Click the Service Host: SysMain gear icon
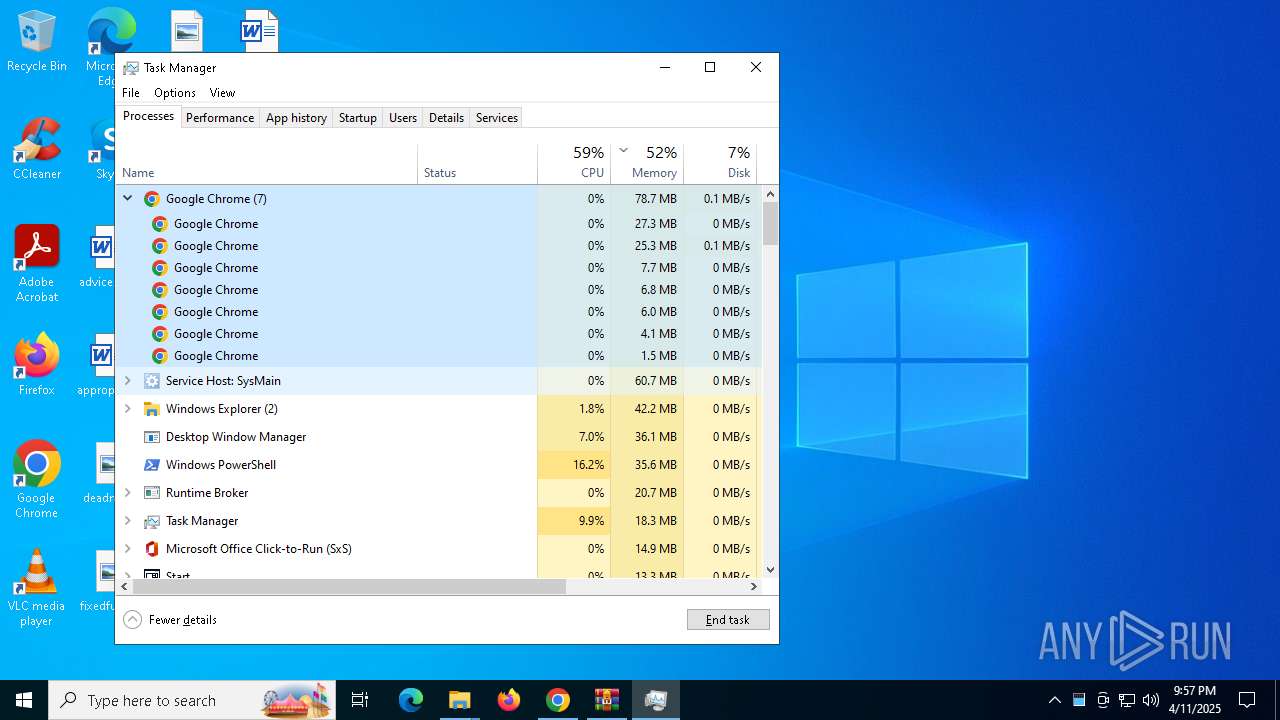The image size is (1280, 720). coord(152,381)
